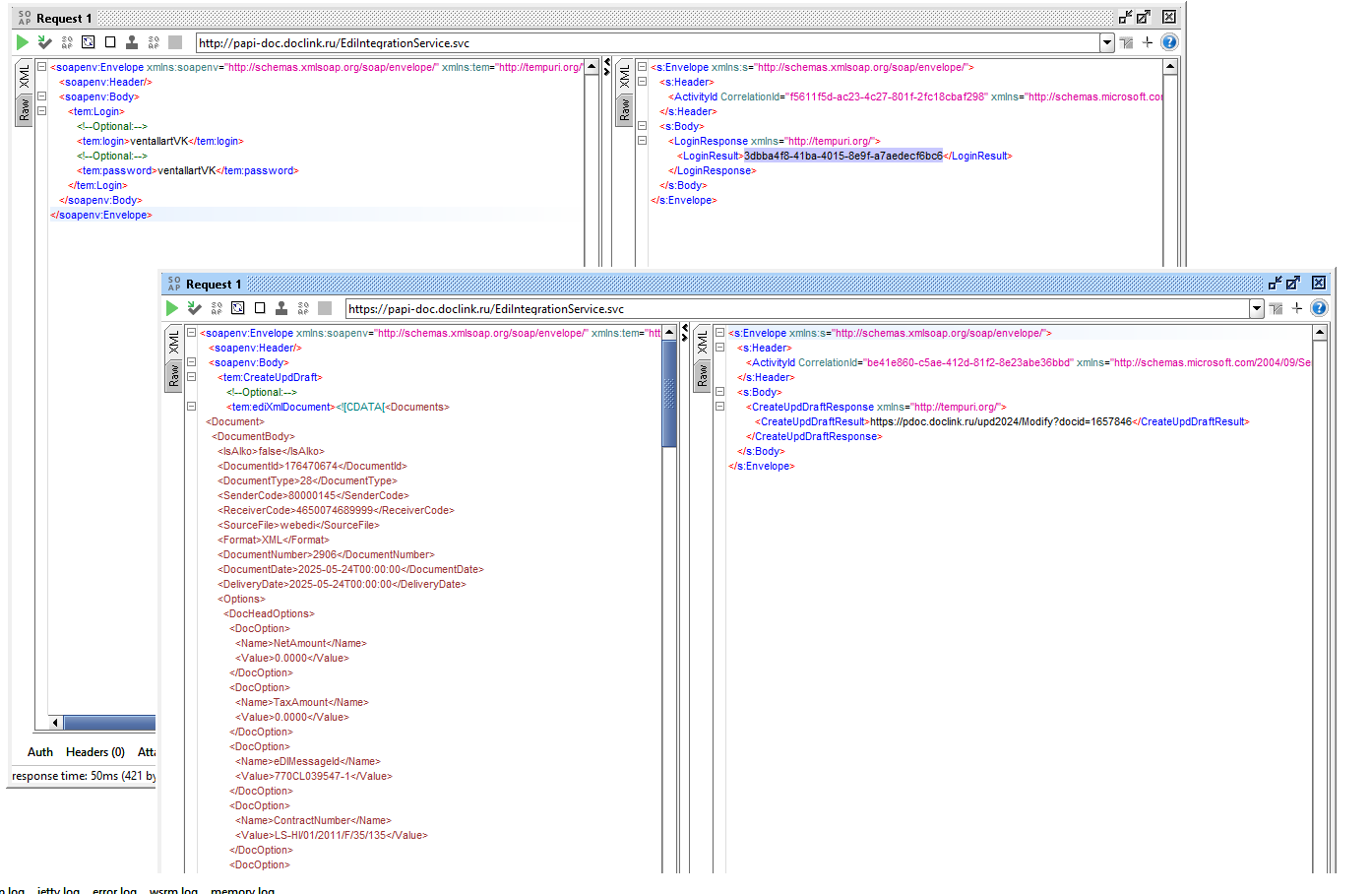The width and height of the screenshot is (1372, 894).
Task: Submit request in front CreateUpdDraft window
Action: pos(172,308)
